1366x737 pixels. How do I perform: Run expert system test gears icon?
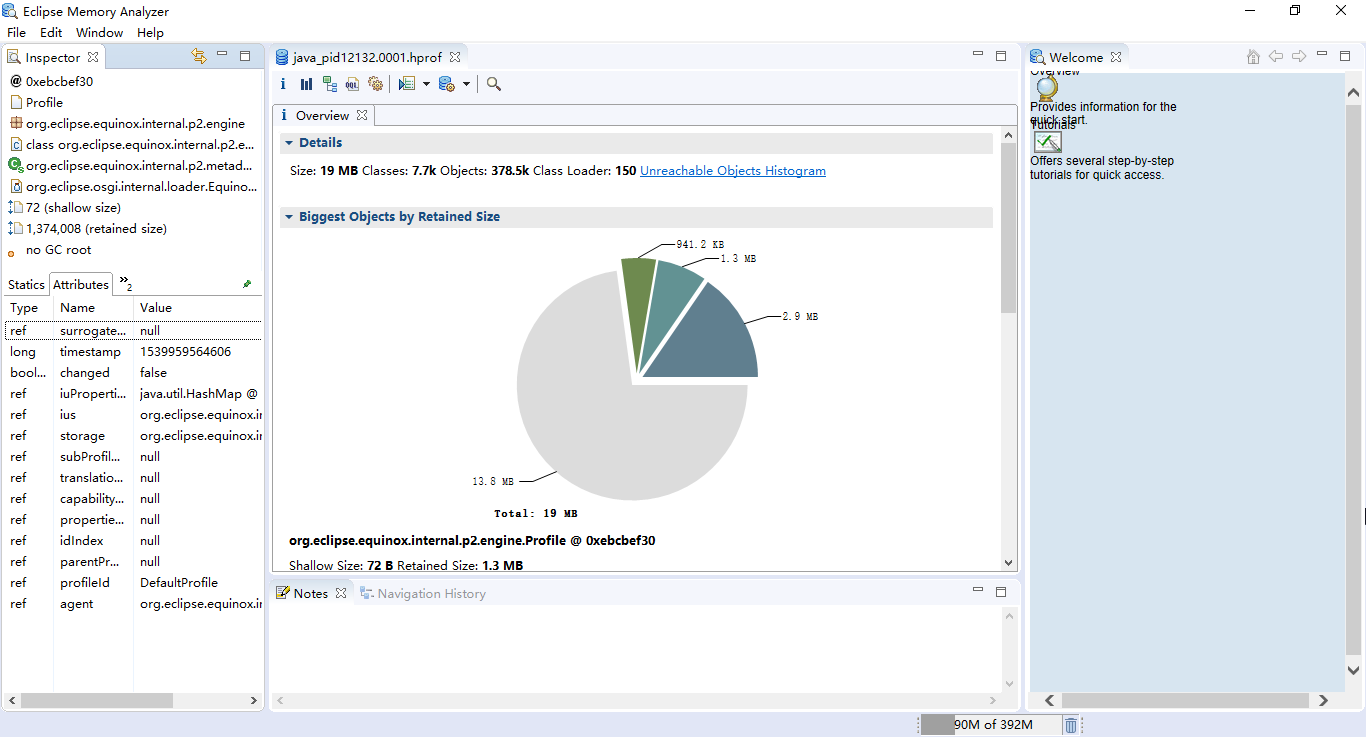pyautogui.click(x=375, y=84)
